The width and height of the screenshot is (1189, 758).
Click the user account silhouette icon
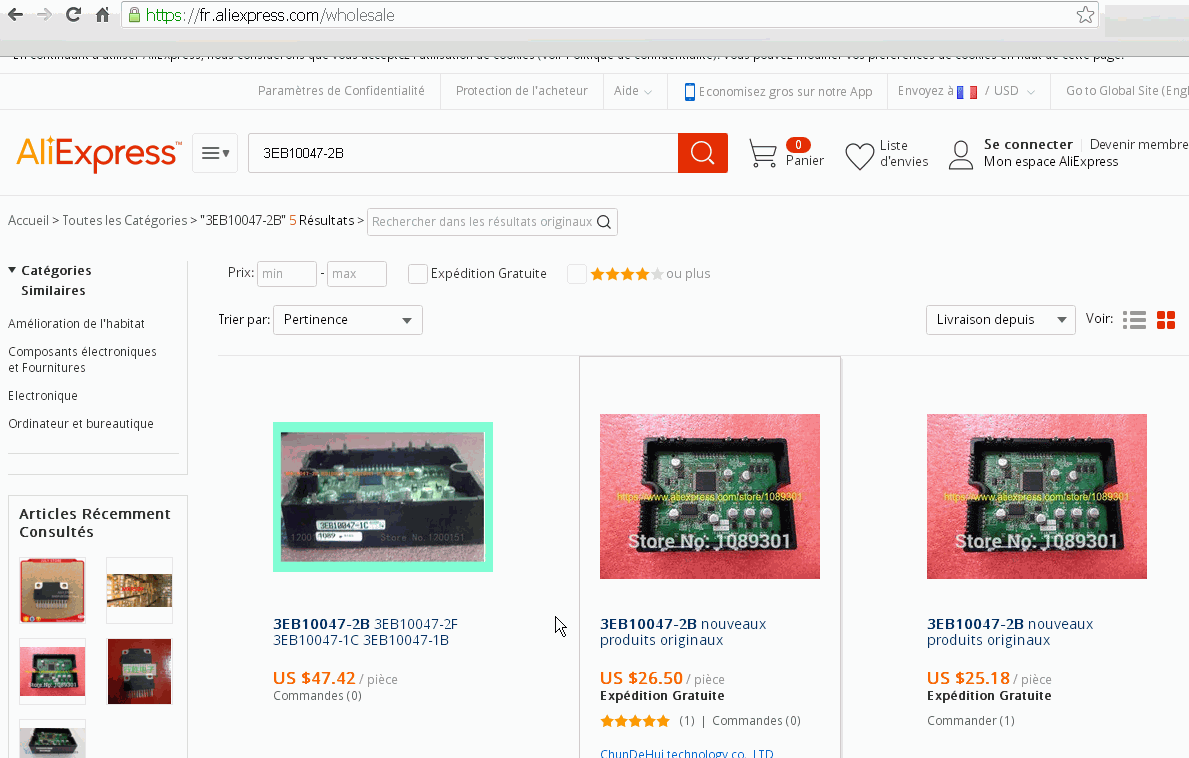(x=961, y=155)
